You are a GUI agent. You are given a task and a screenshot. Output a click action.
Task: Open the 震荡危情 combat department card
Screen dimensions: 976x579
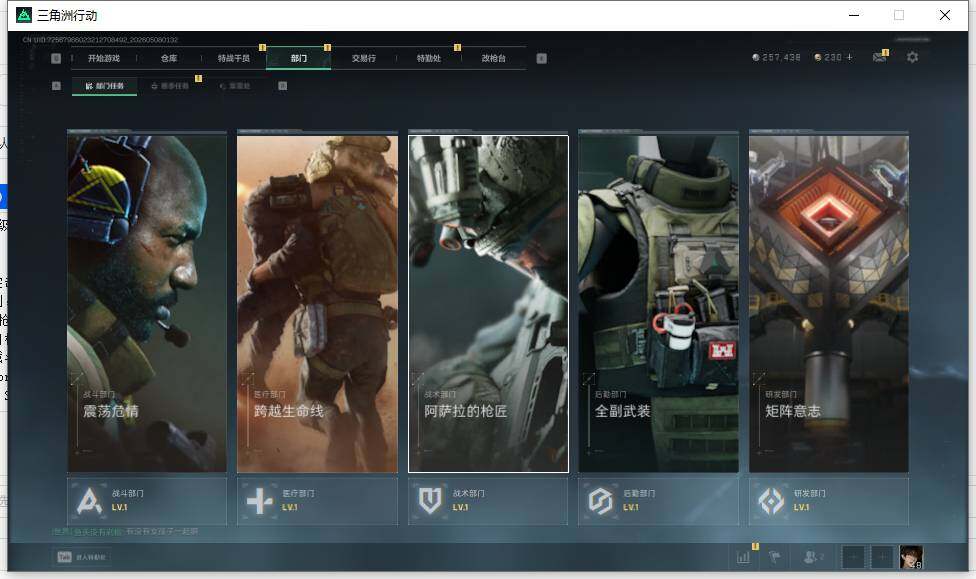pyautogui.click(x=147, y=303)
